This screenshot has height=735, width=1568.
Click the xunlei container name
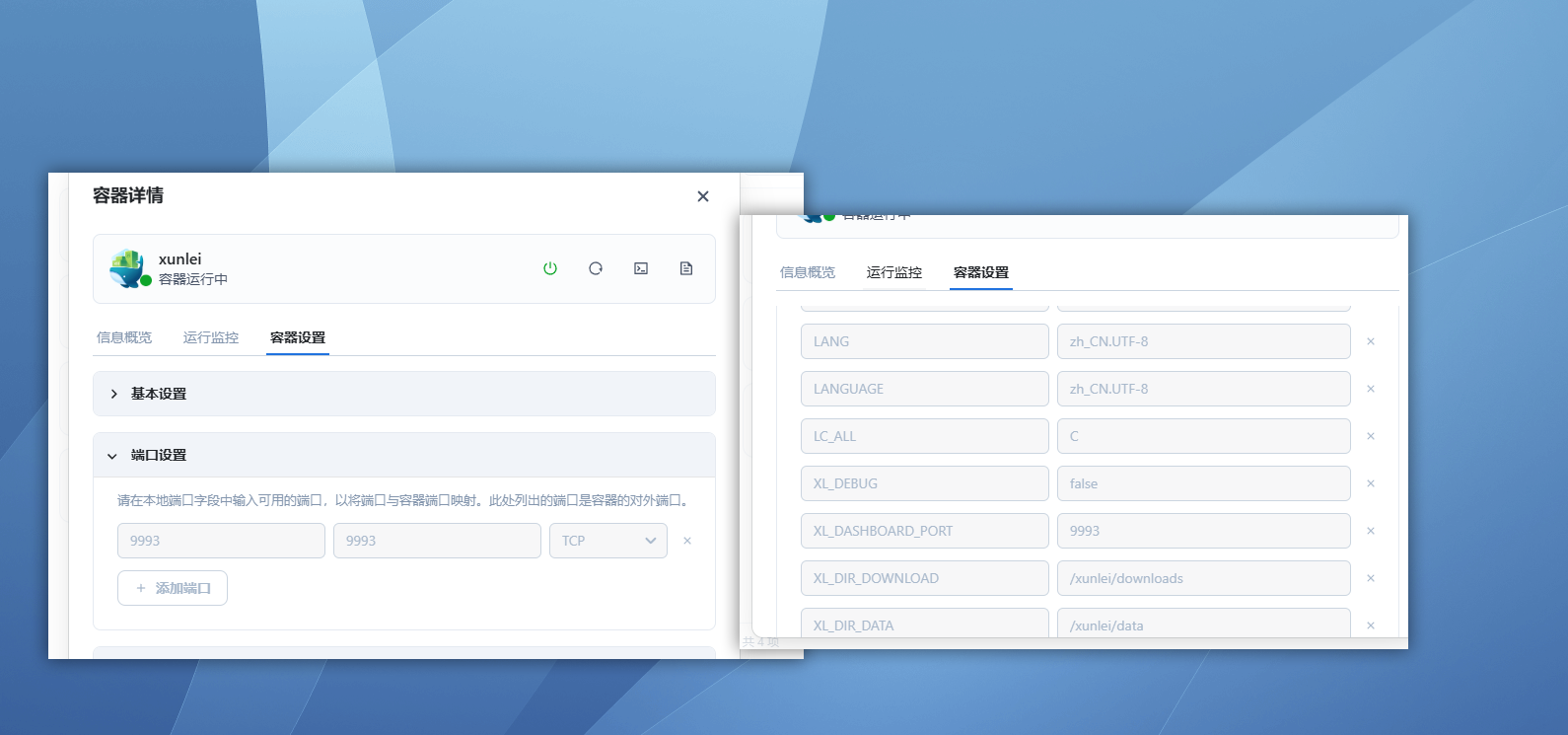(179, 259)
